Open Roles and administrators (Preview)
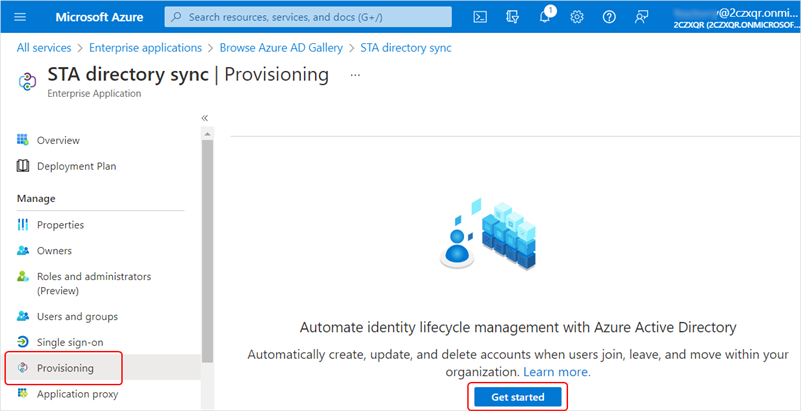 click(94, 283)
